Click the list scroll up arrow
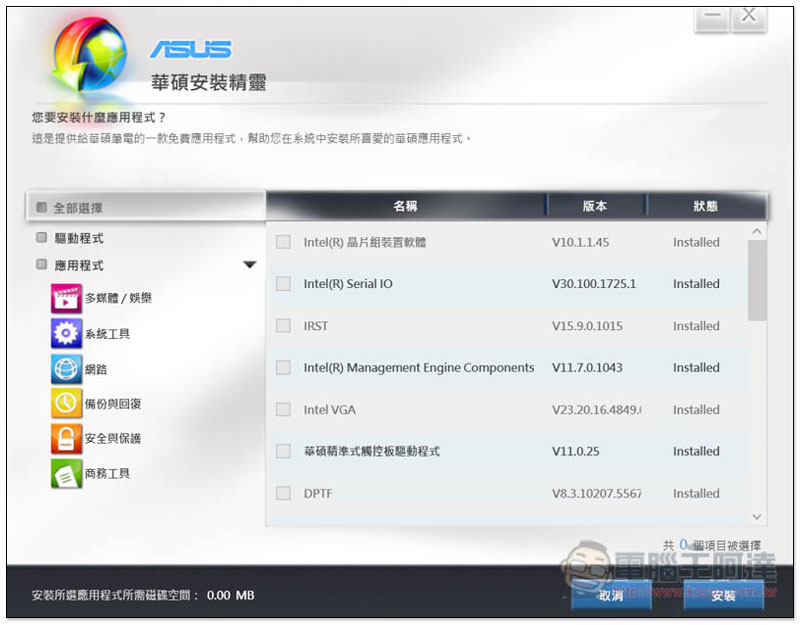This screenshot has width=800, height=625. point(757,231)
